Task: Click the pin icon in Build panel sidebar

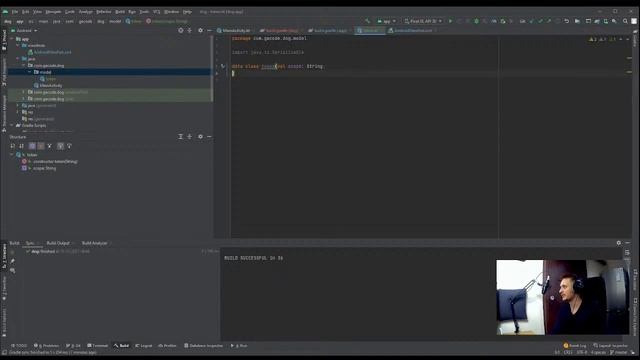Action: [13, 261]
